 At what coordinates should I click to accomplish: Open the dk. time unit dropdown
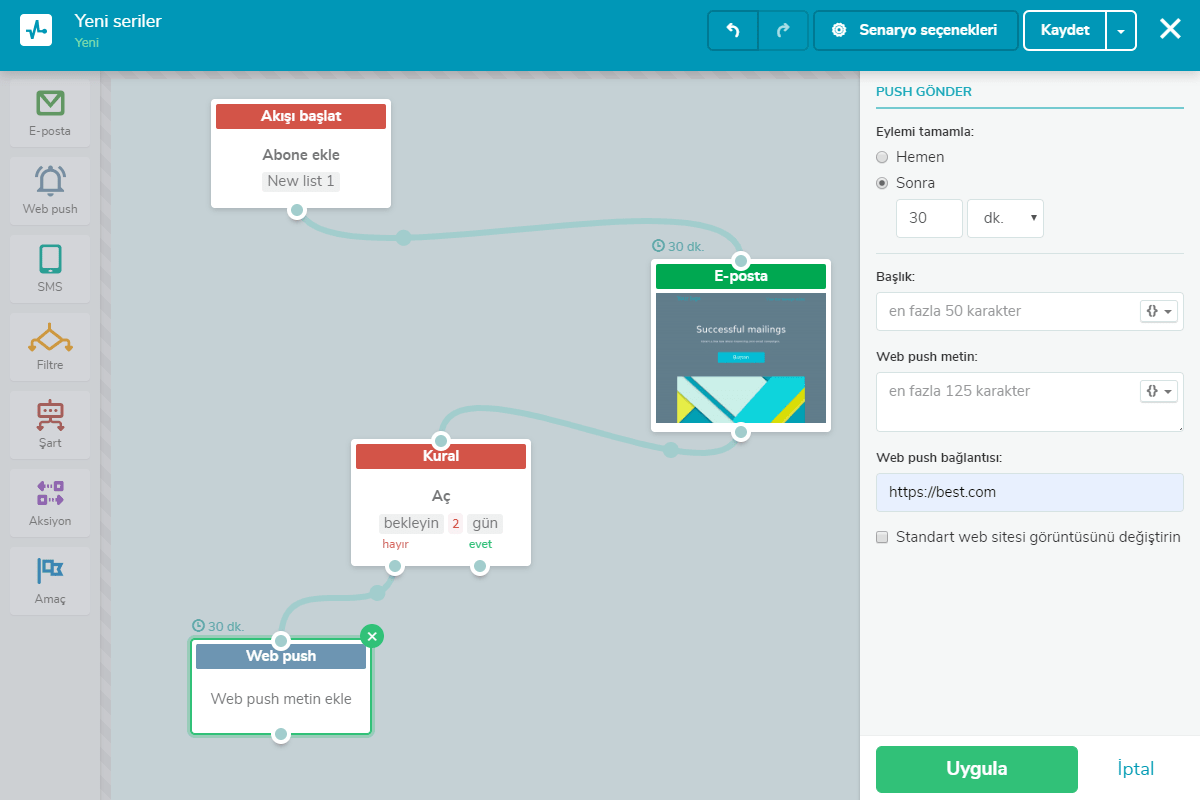tap(1005, 218)
